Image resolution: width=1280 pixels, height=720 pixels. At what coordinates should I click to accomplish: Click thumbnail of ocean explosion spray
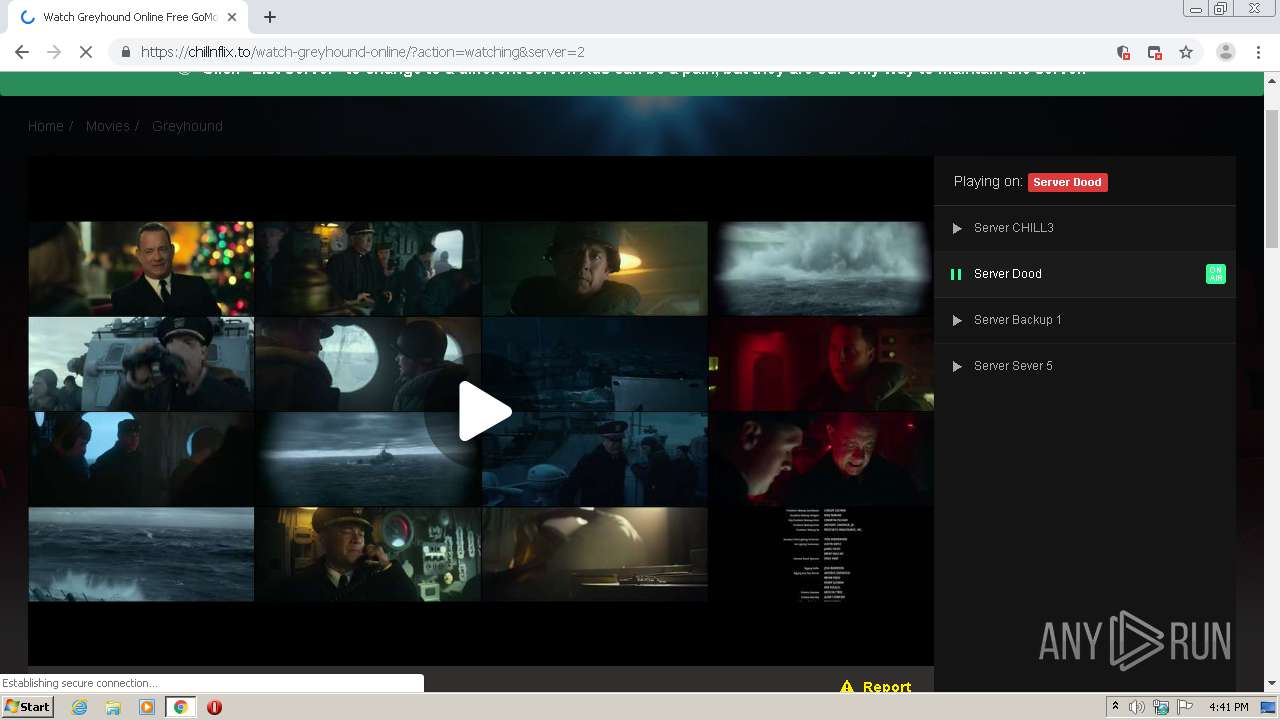click(821, 268)
